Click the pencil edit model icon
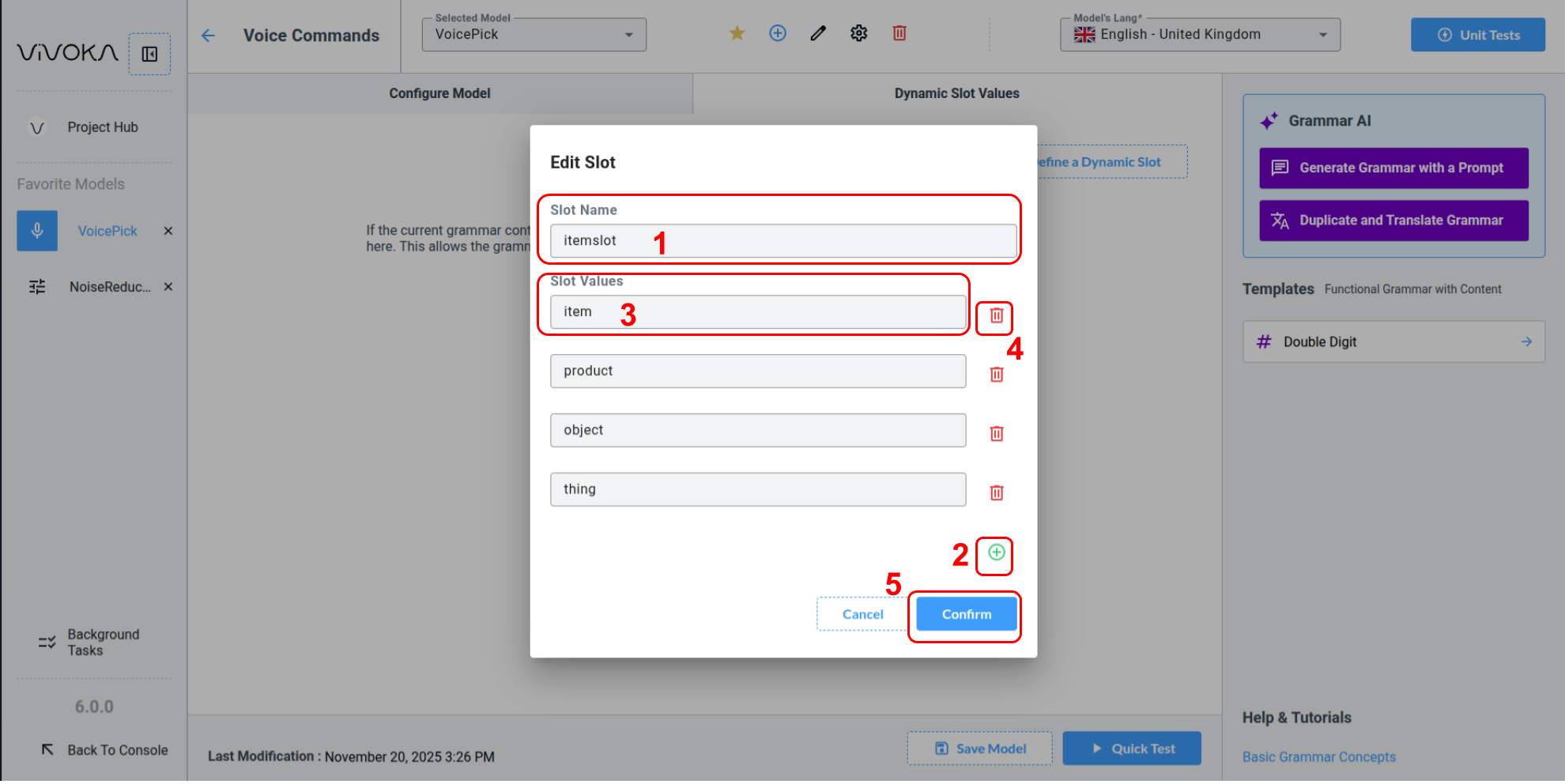Image resolution: width=1565 pixels, height=784 pixels. 818,33
